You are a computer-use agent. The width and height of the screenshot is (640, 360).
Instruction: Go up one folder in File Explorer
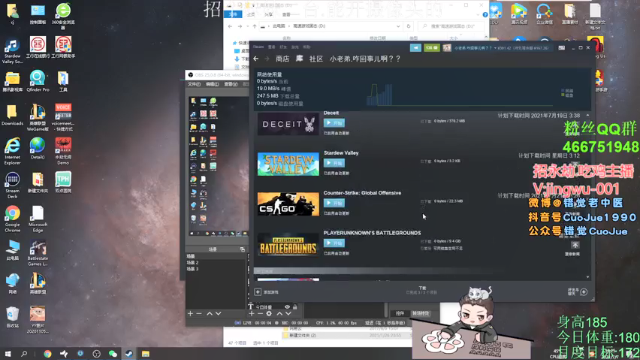pyautogui.click(x=255, y=26)
